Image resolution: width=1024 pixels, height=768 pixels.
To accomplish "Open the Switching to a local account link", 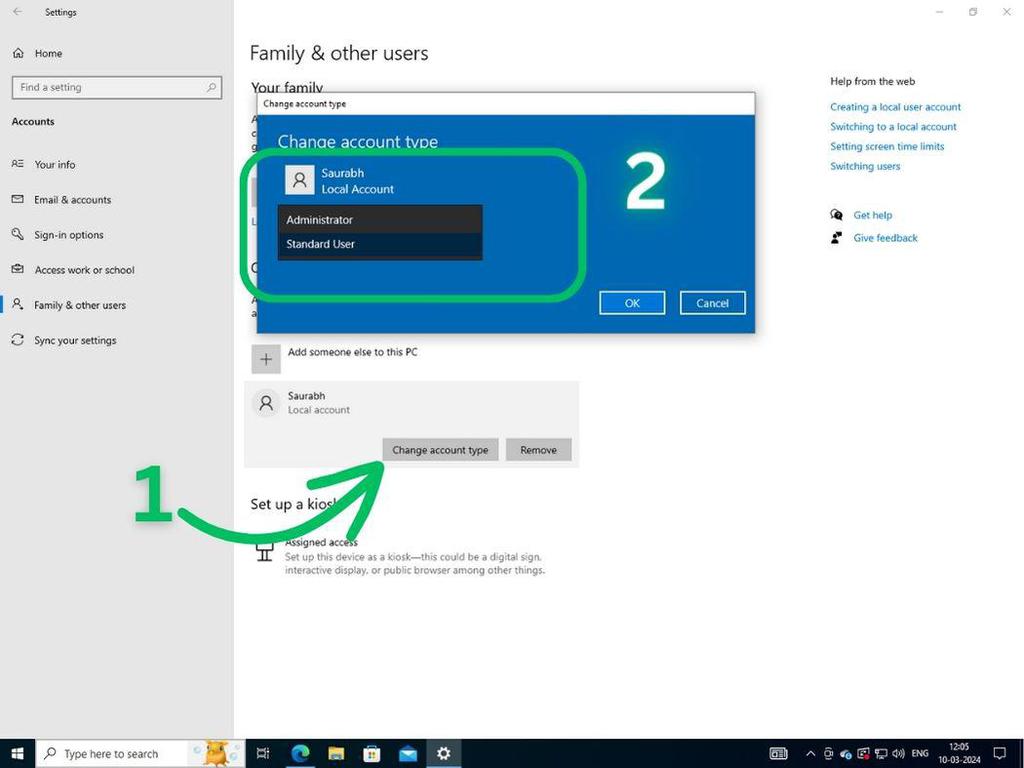I will coord(893,126).
